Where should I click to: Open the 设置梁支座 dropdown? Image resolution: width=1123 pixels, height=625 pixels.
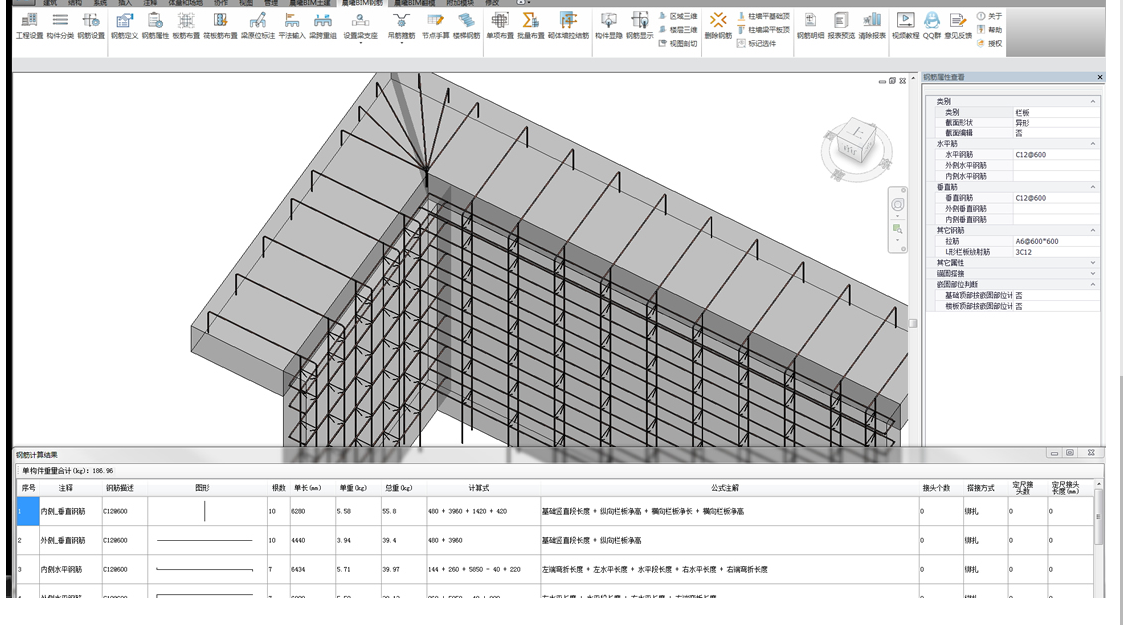point(360,28)
